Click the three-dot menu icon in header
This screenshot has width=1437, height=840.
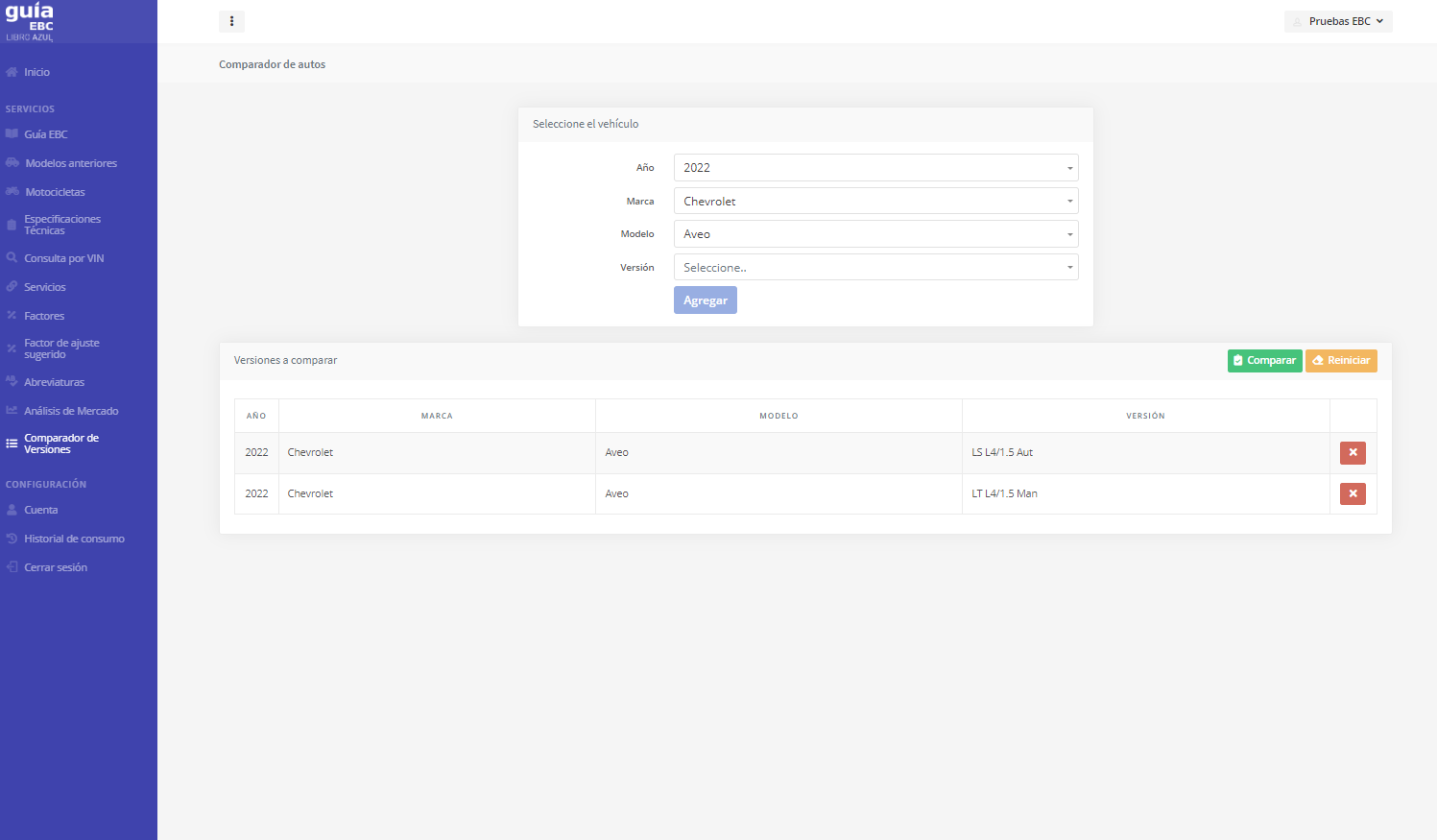point(231,21)
